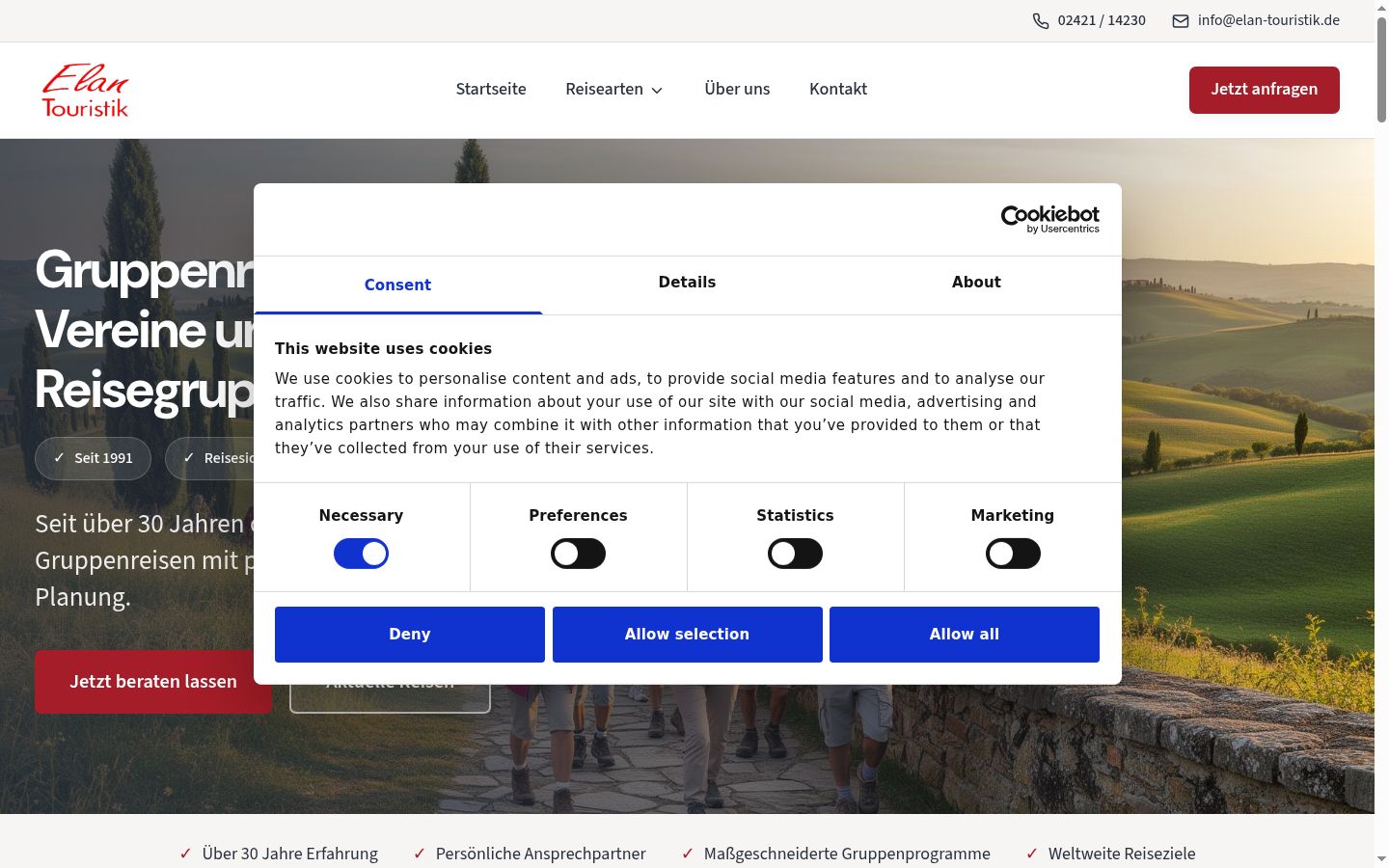Click the Jetzt beraten lassen button

pos(153,682)
